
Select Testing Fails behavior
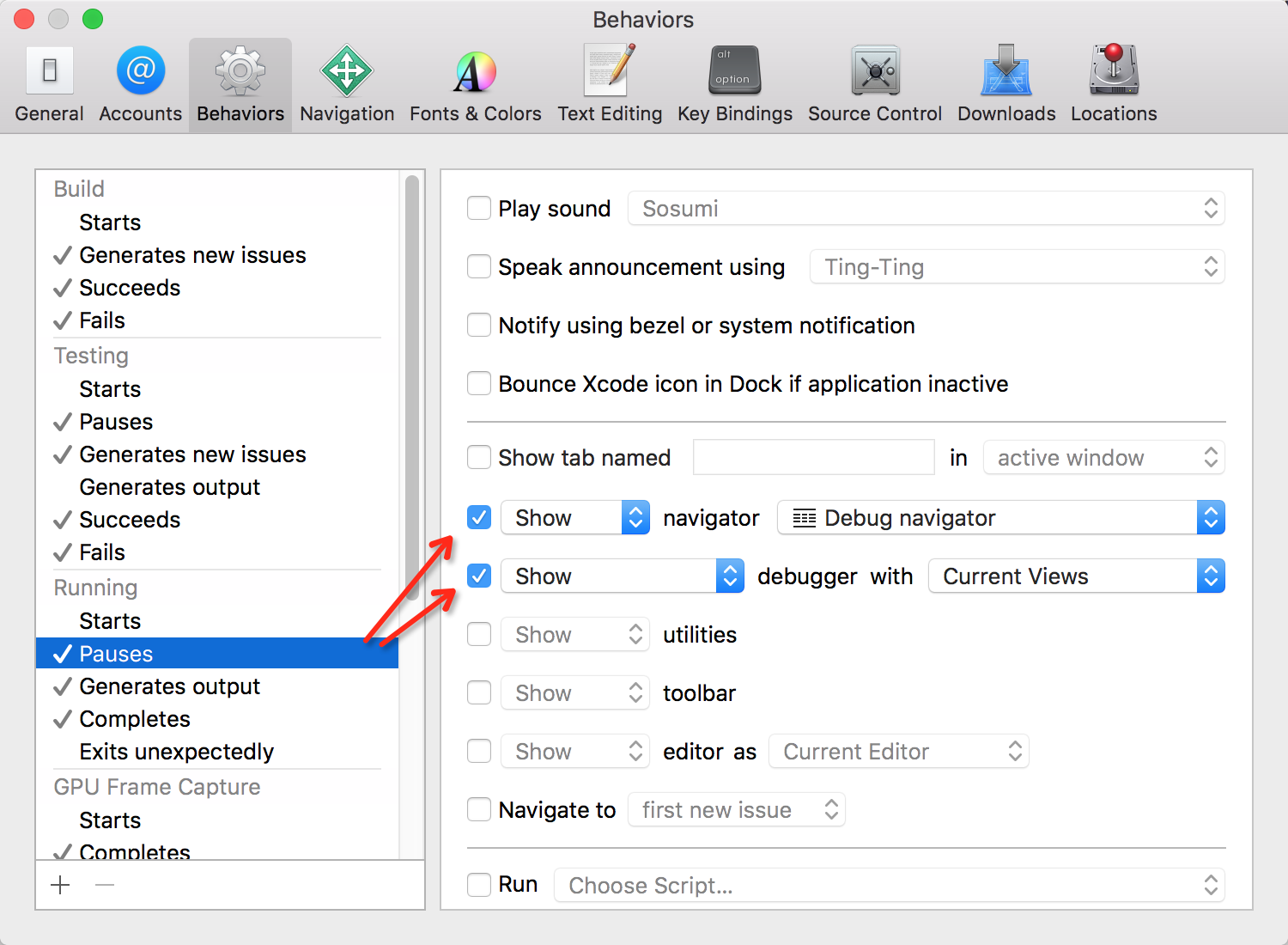click(217, 552)
